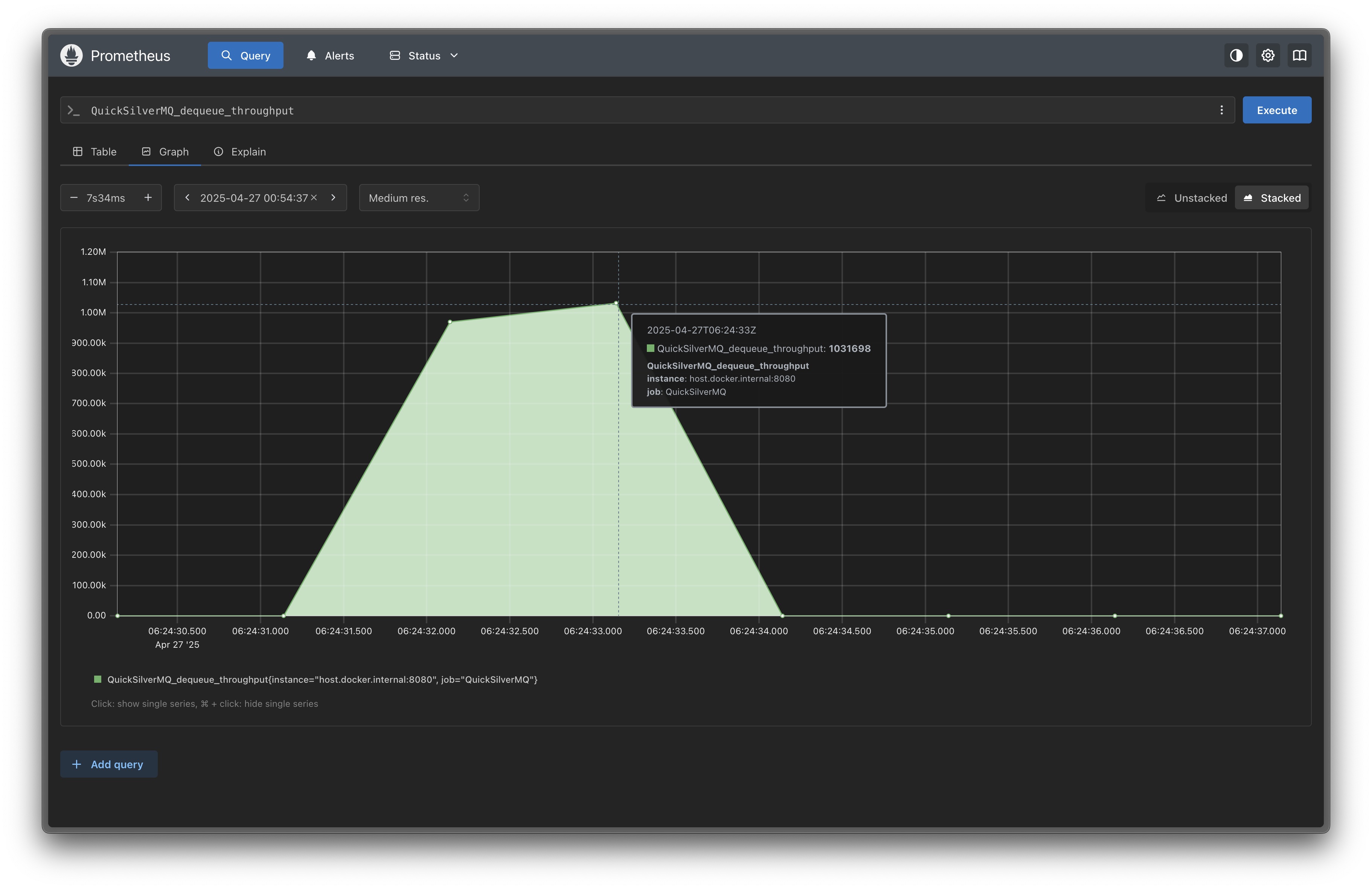
Task: Open the Medium res. resolution dropdown
Action: pyautogui.click(x=419, y=198)
